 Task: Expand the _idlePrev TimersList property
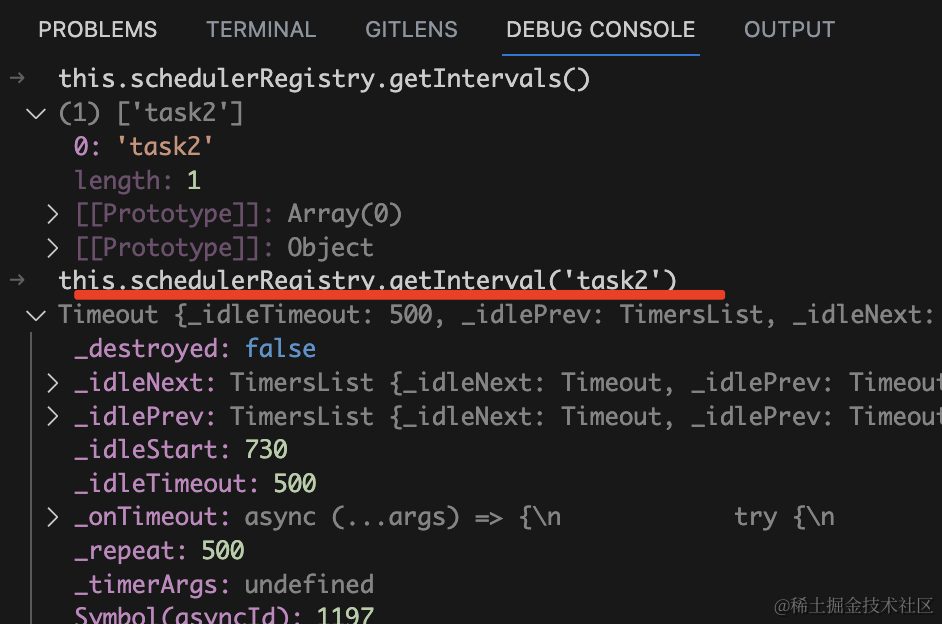point(53,417)
